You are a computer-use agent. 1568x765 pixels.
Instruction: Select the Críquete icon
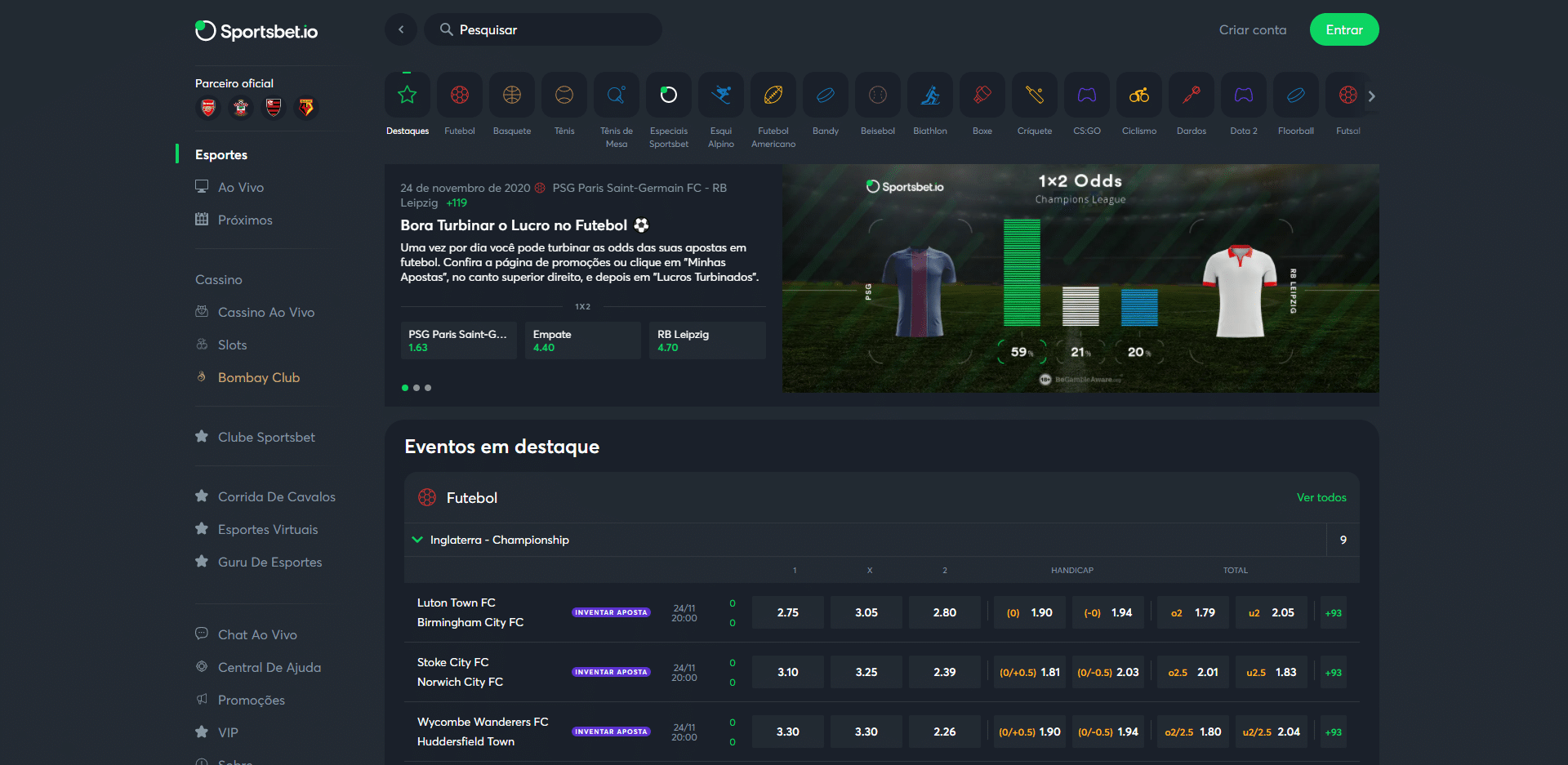(x=1035, y=96)
